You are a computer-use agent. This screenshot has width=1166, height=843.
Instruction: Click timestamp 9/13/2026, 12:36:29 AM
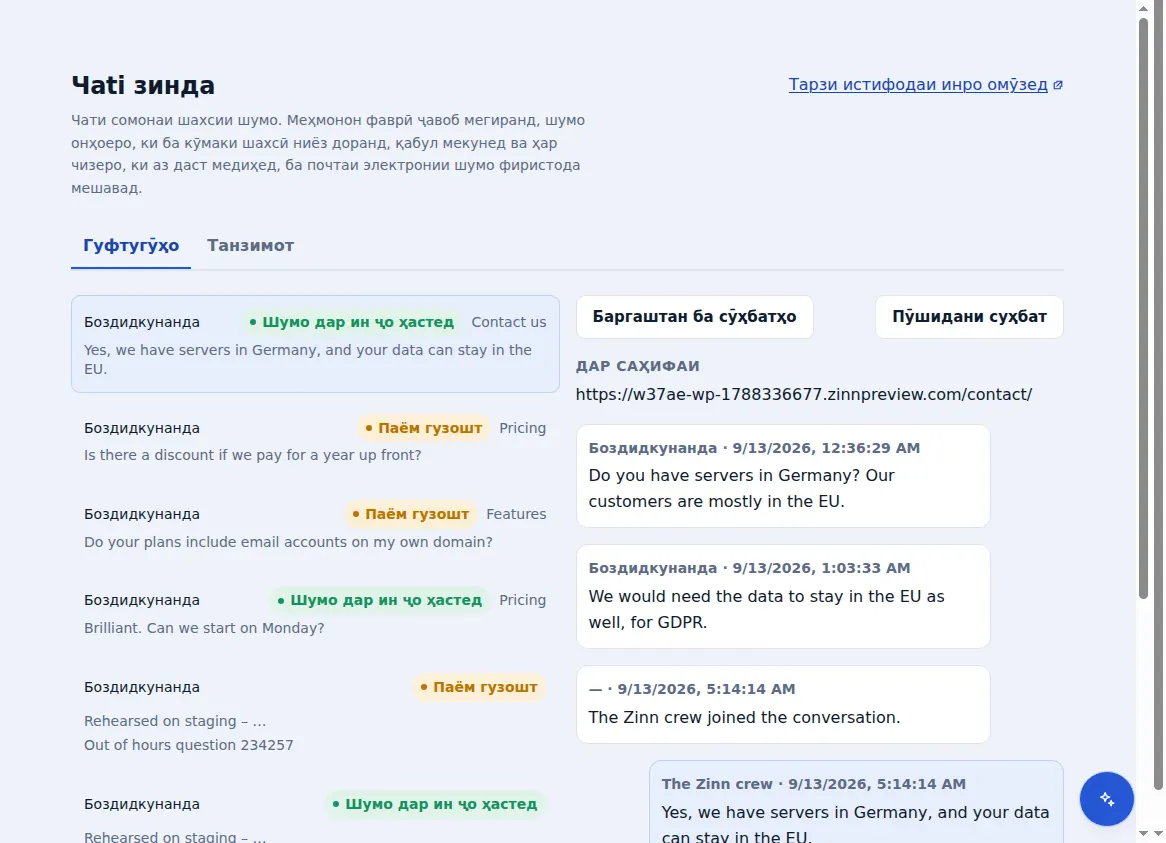(826, 448)
